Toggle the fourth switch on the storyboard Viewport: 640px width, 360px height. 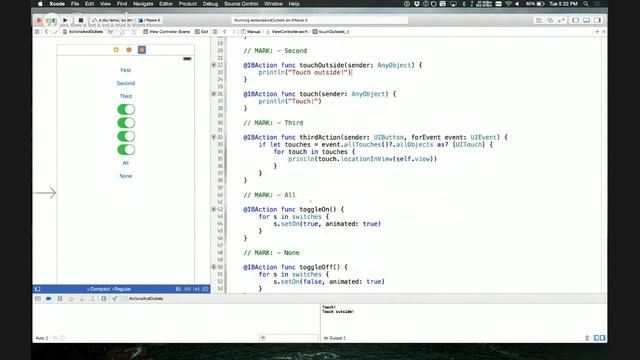(x=126, y=150)
